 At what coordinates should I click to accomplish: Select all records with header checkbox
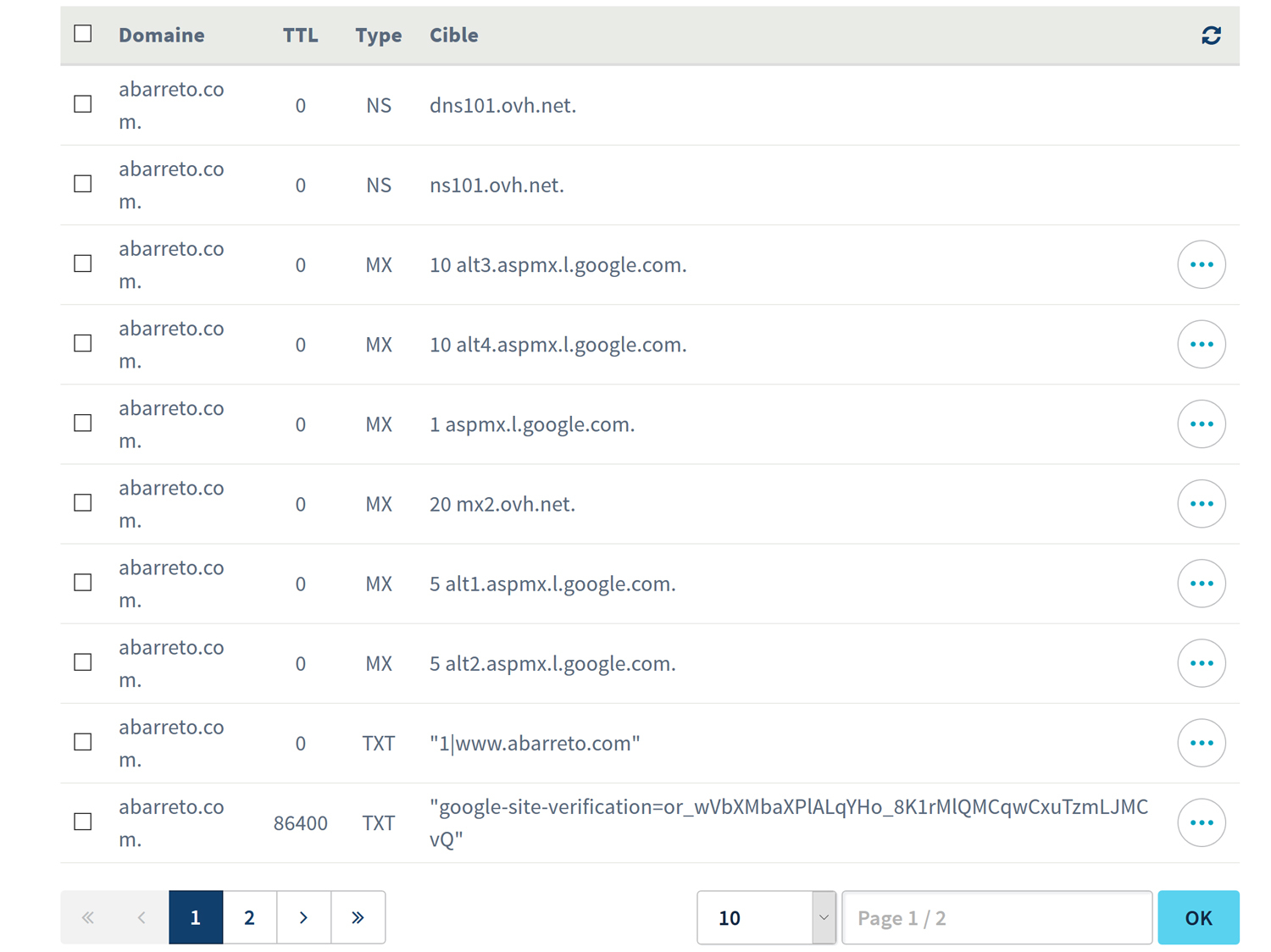coord(83,34)
